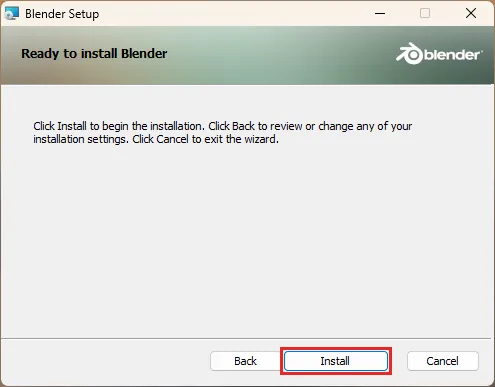Click the 'Blender Setup' window title text
495x387 pixels.
coord(62,14)
